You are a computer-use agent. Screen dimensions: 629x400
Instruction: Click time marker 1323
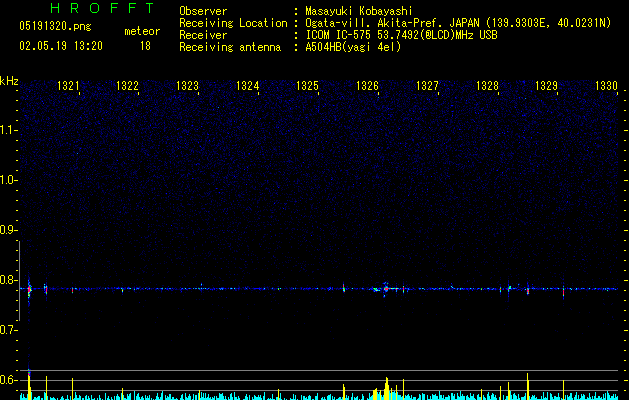(187, 86)
